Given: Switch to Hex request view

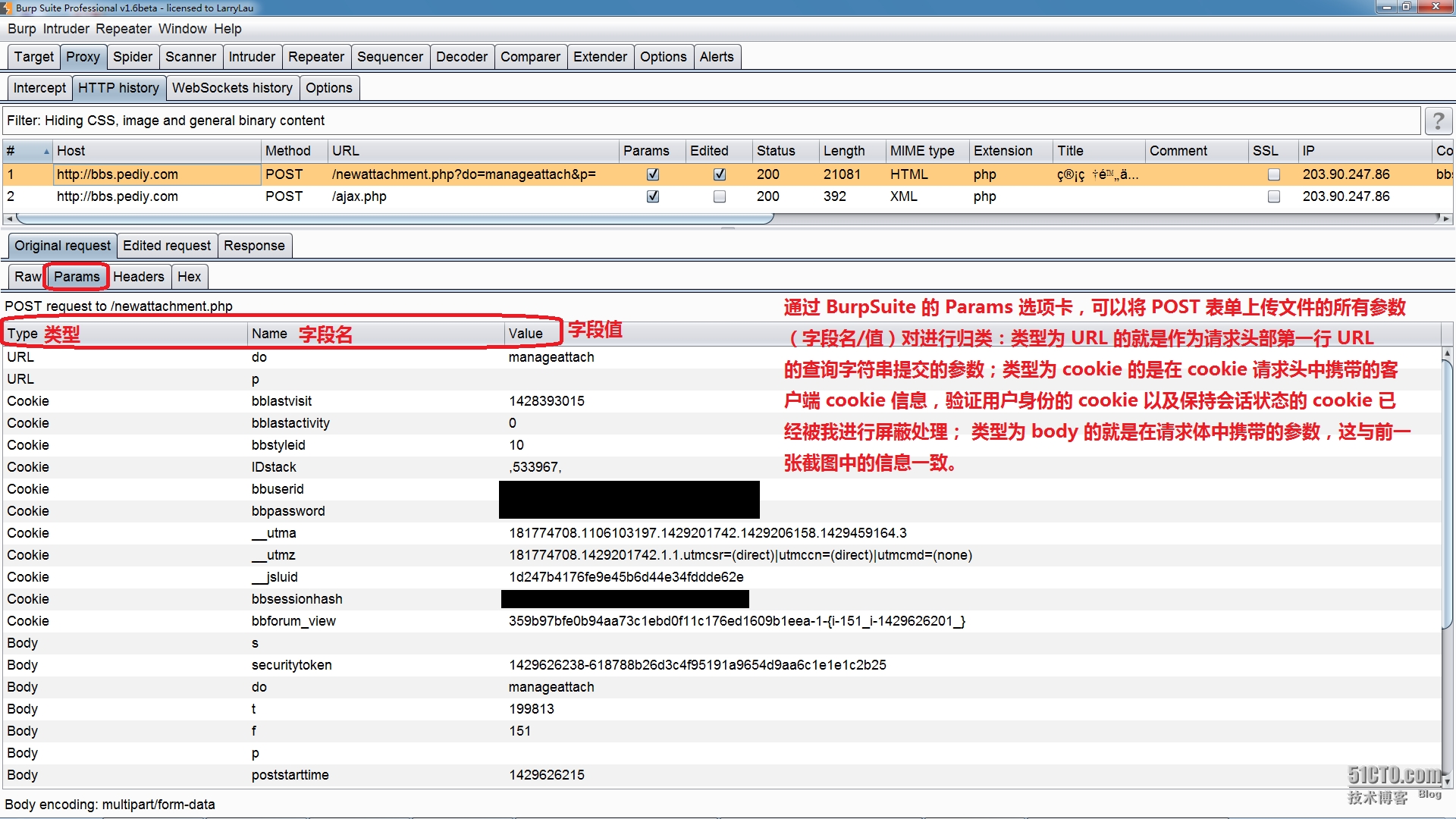Looking at the screenshot, I should click(190, 277).
